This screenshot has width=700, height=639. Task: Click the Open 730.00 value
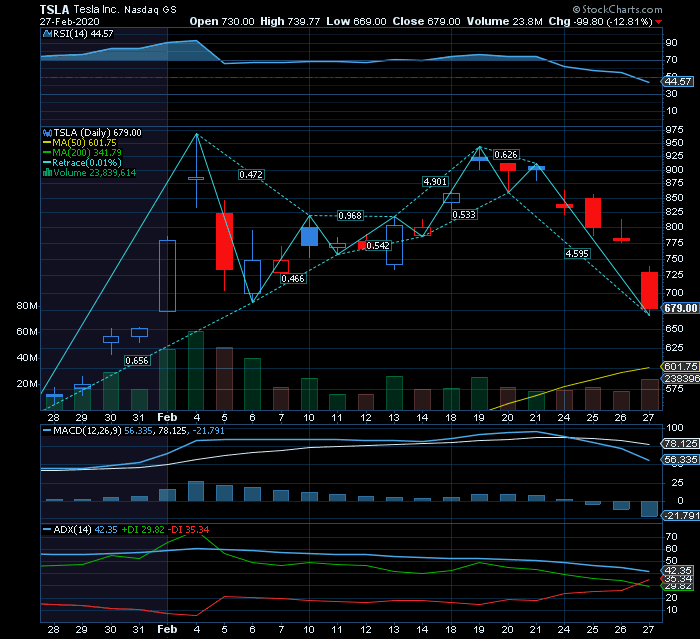click(x=222, y=21)
